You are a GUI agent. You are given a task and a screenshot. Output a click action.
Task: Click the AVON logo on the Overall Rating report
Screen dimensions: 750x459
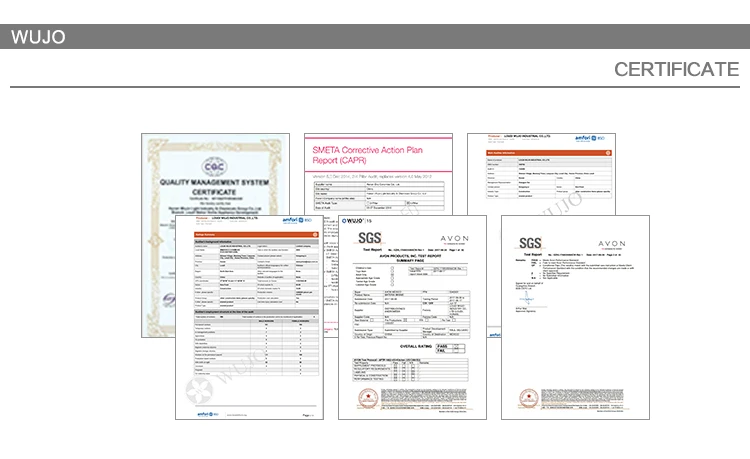click(454, 239)
